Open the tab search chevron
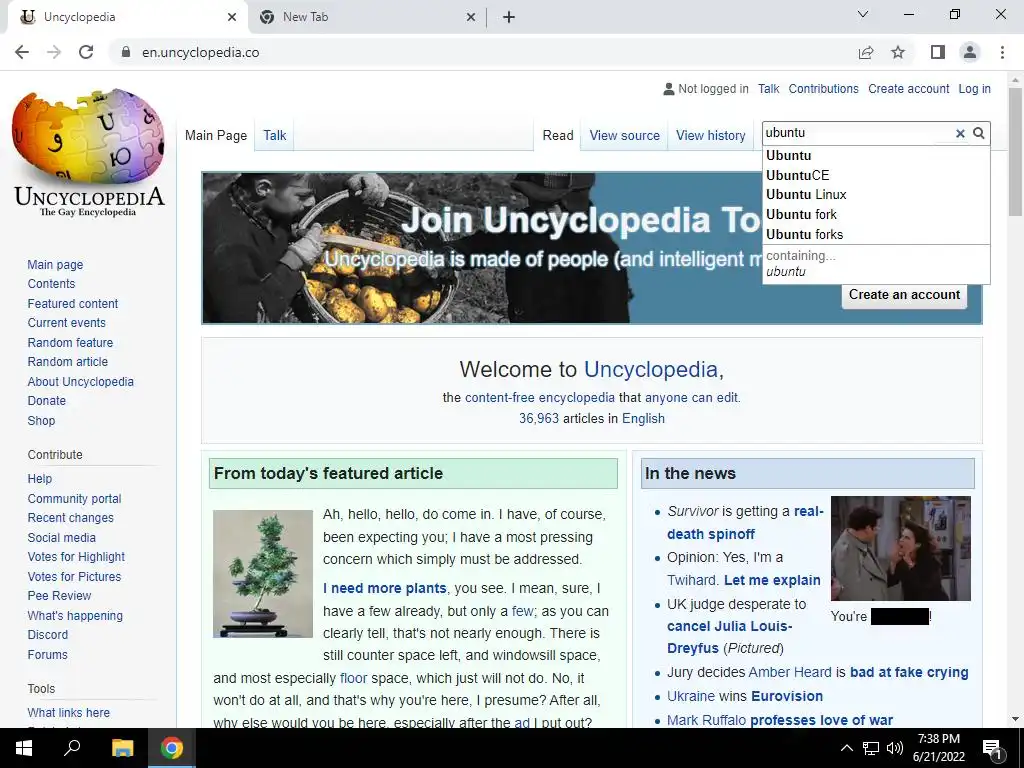Image resolution: width=1024 pixels, height=768 pixels. point(863,14)
